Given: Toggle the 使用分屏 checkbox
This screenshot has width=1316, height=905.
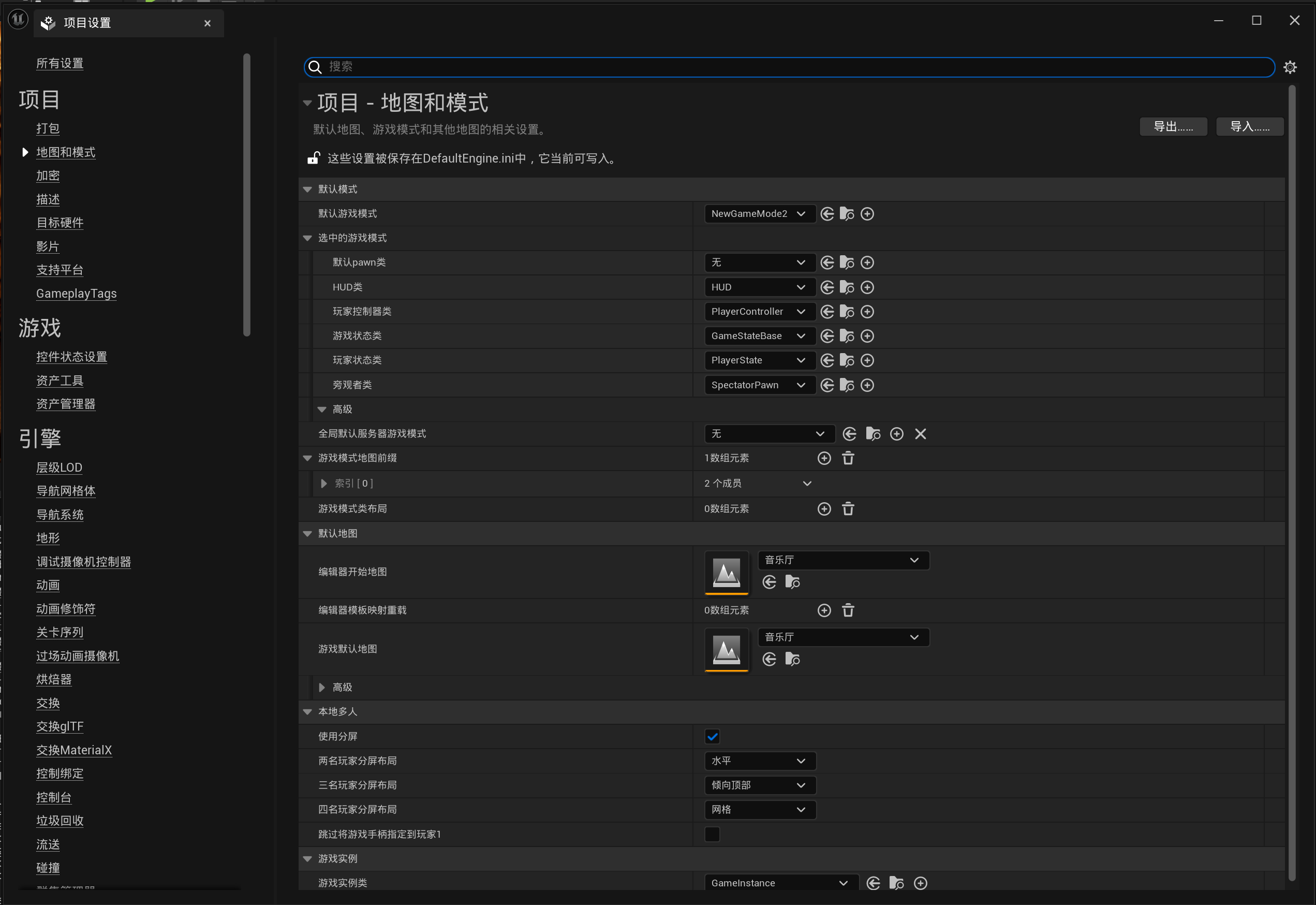Looking at the screenshot, I should (x=713, y=737).
